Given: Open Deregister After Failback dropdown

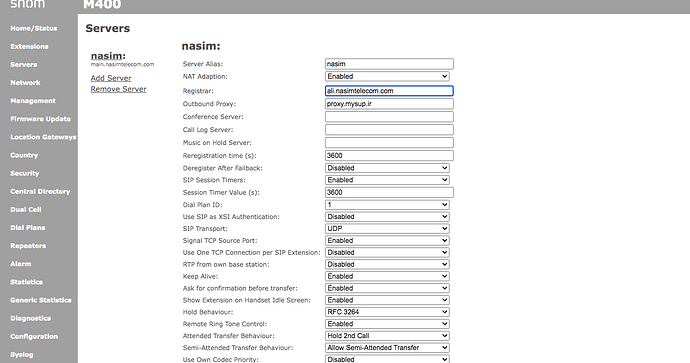Looking at the screenshot, I should coord(387,168).
